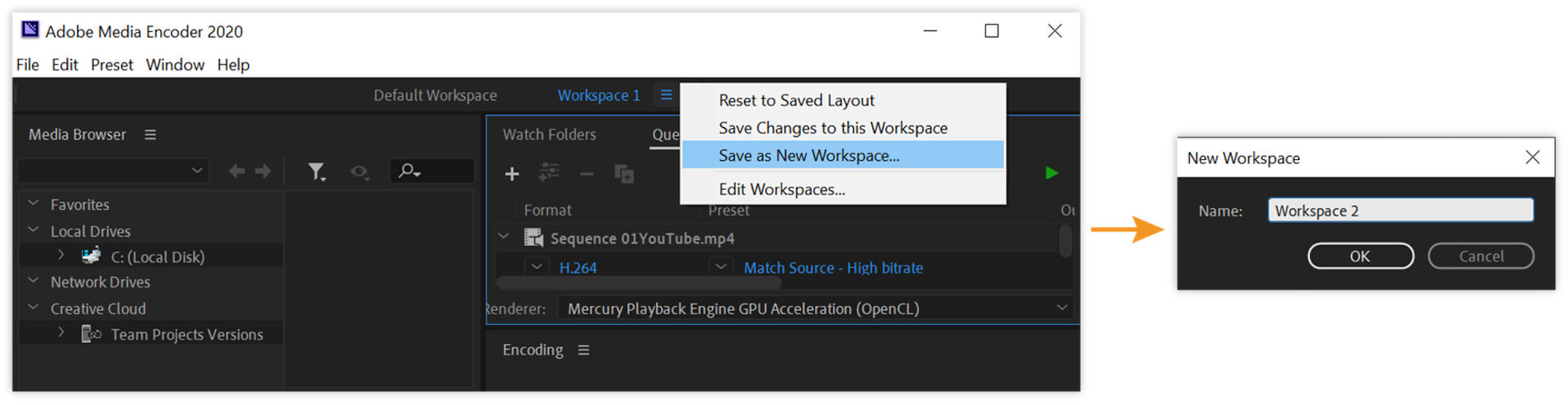Click the queue horizontal scrollbar
The image size is (1568, 405).
[x=639, y=283]
